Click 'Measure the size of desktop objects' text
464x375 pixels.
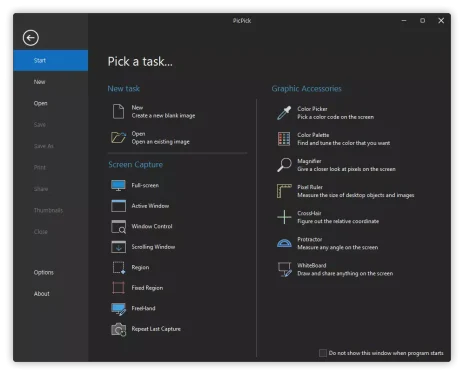coord(356,195)
